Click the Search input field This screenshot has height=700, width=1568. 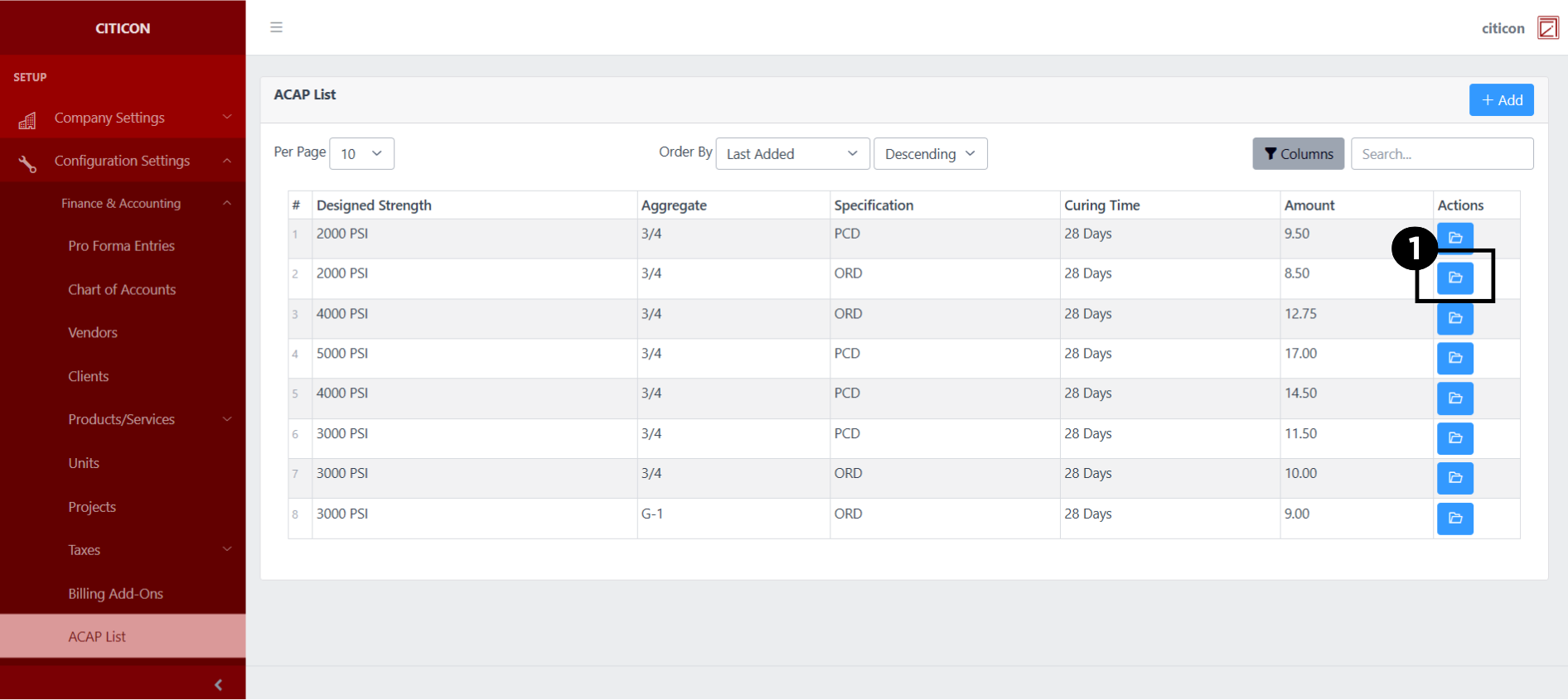point(1441,154)
